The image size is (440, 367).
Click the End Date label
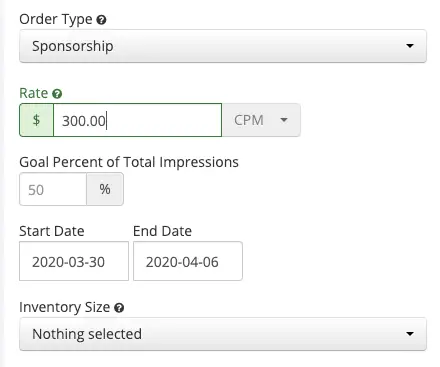162,231
